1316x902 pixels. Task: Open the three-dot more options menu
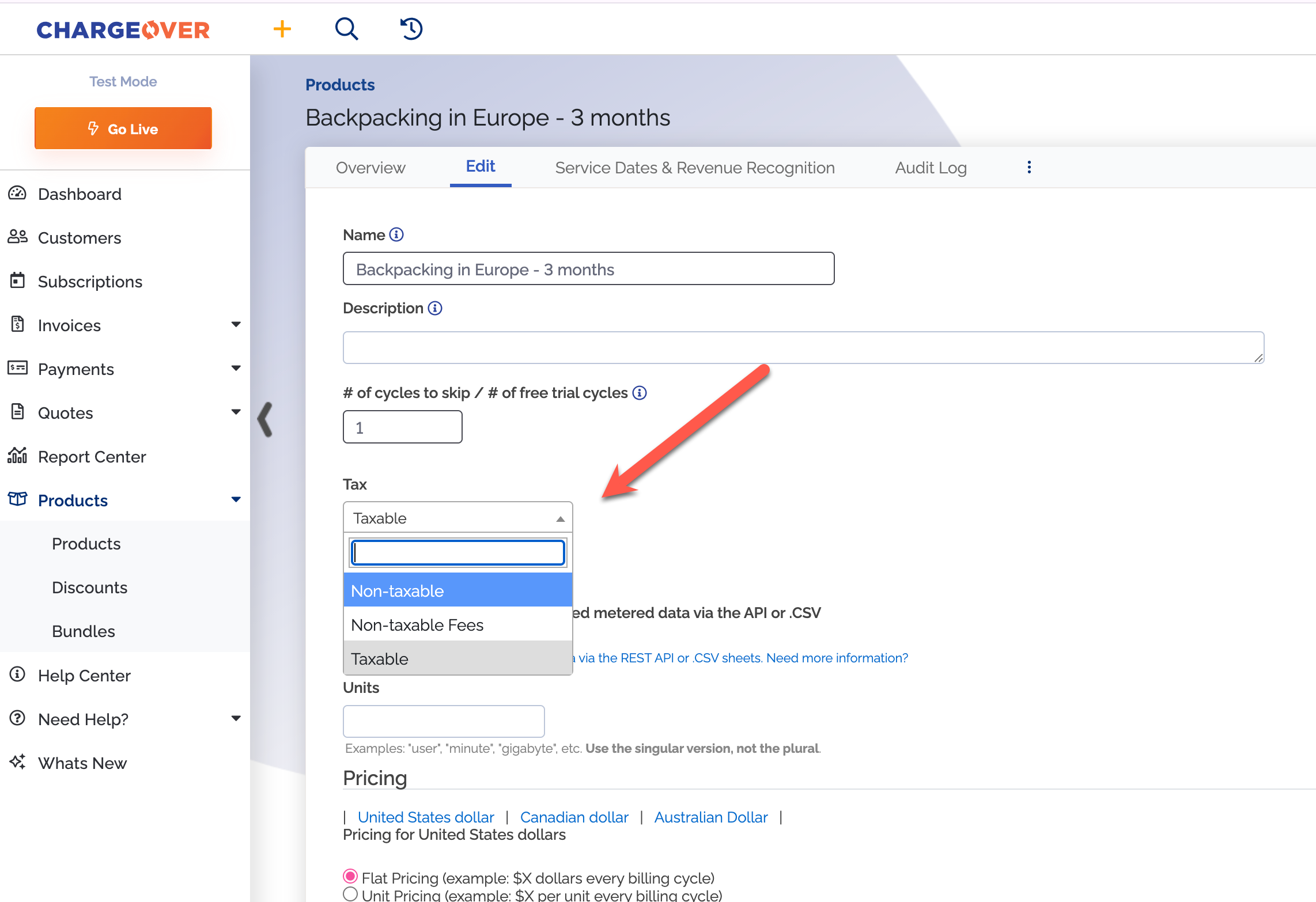coord(1029,168)
